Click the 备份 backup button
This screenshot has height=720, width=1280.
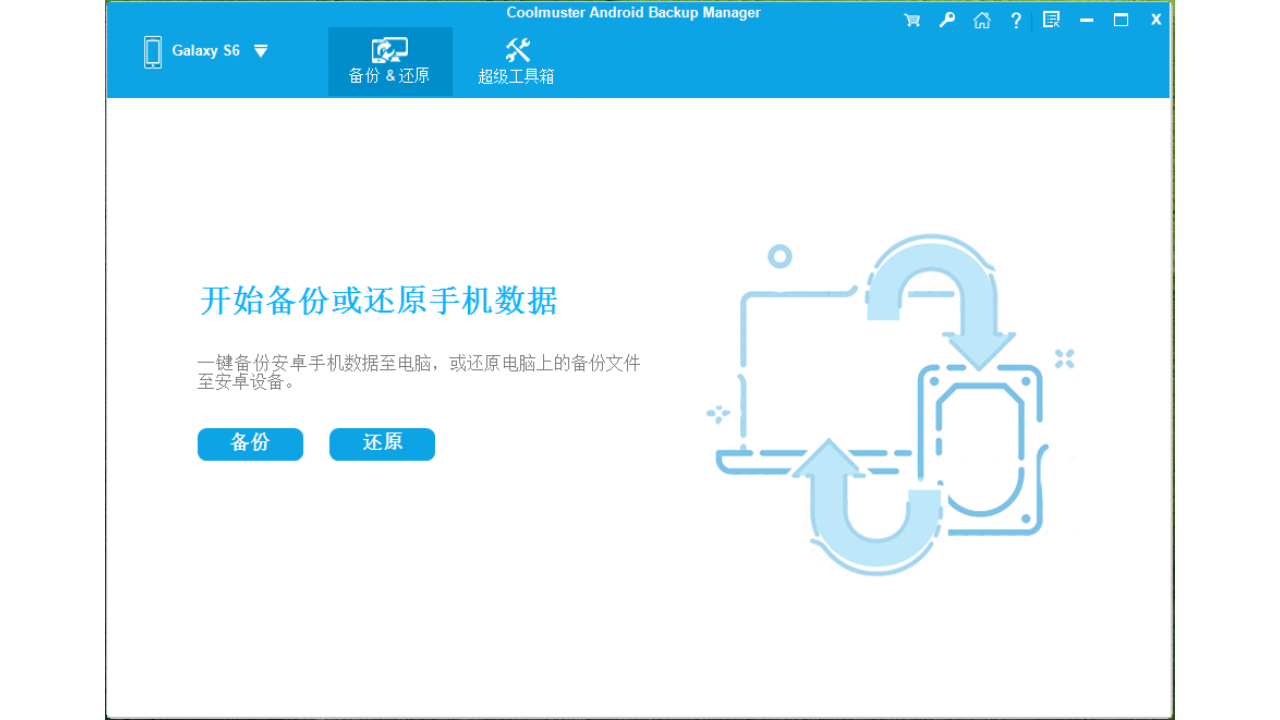pos(250,444)
